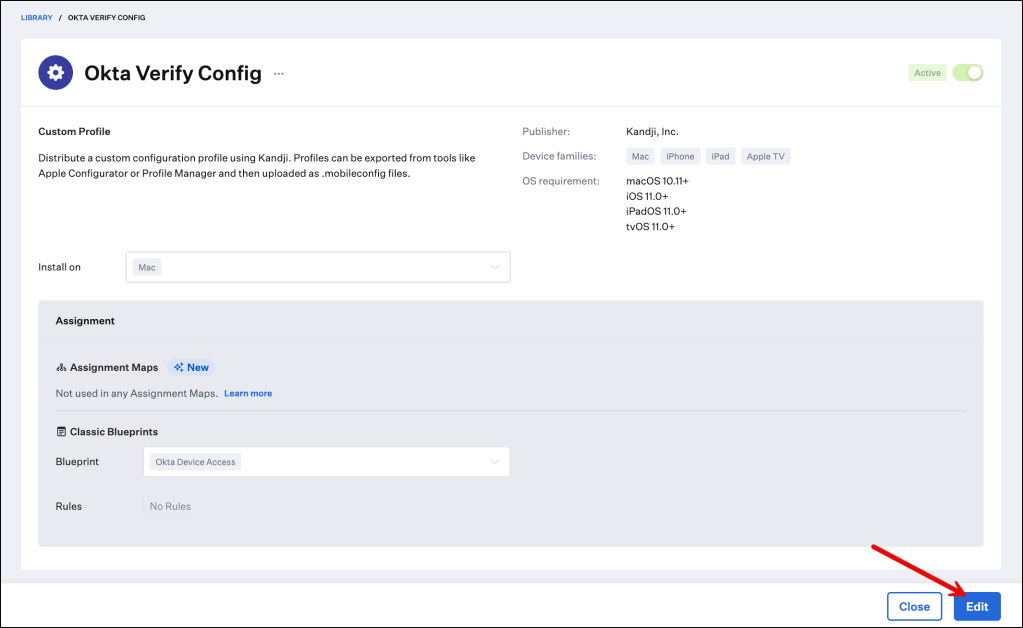This screenshot has height=628, width=1023.
Task: Select the Mac tag in Install on field
Action: [147, 267]
